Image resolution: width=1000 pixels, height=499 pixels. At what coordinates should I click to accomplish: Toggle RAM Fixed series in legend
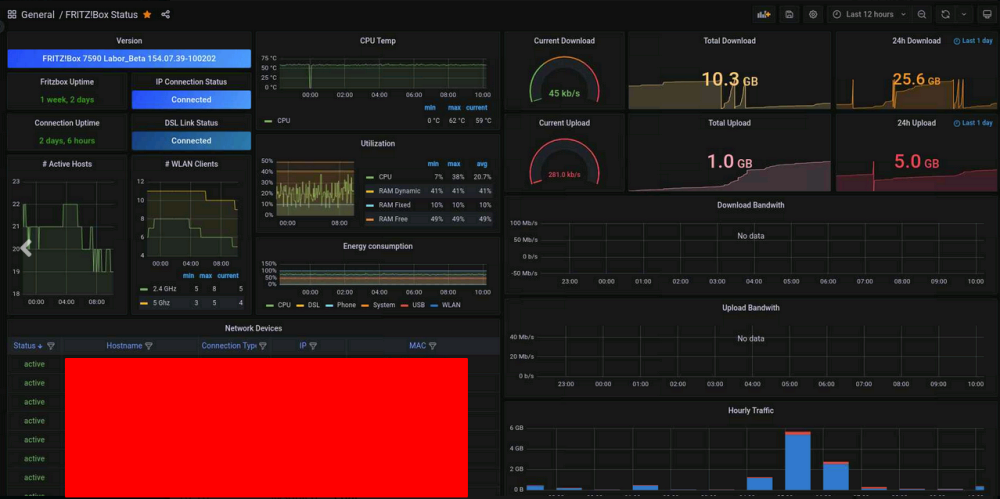click(394, 205)
